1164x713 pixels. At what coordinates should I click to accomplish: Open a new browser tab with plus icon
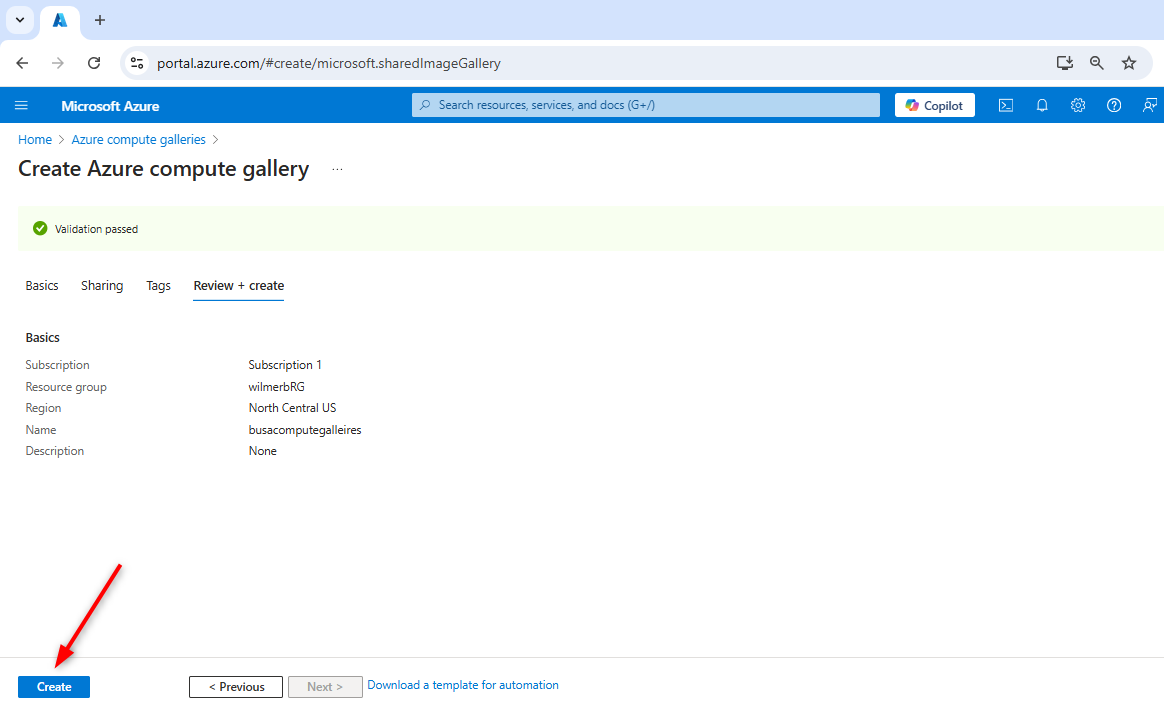coord(100,20)
